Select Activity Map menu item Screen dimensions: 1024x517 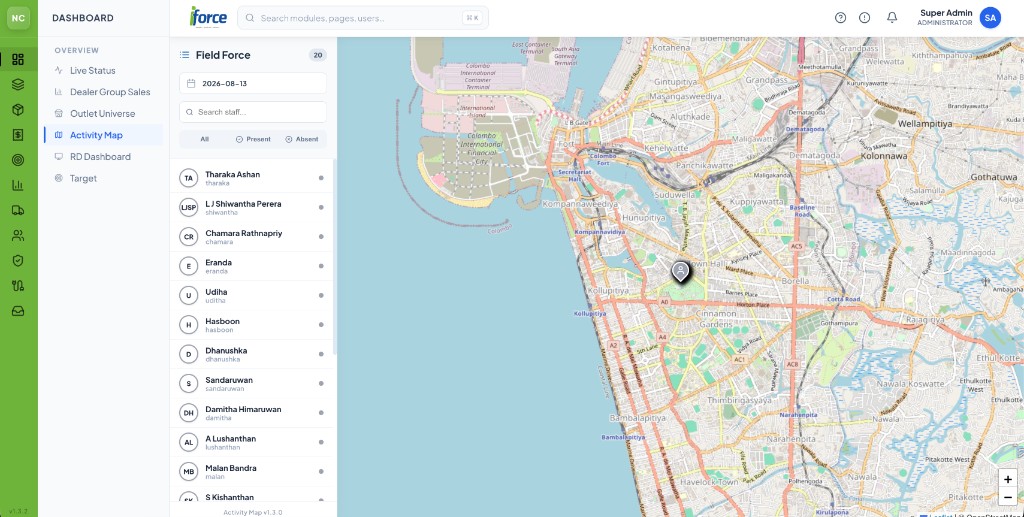click(103, 135)
